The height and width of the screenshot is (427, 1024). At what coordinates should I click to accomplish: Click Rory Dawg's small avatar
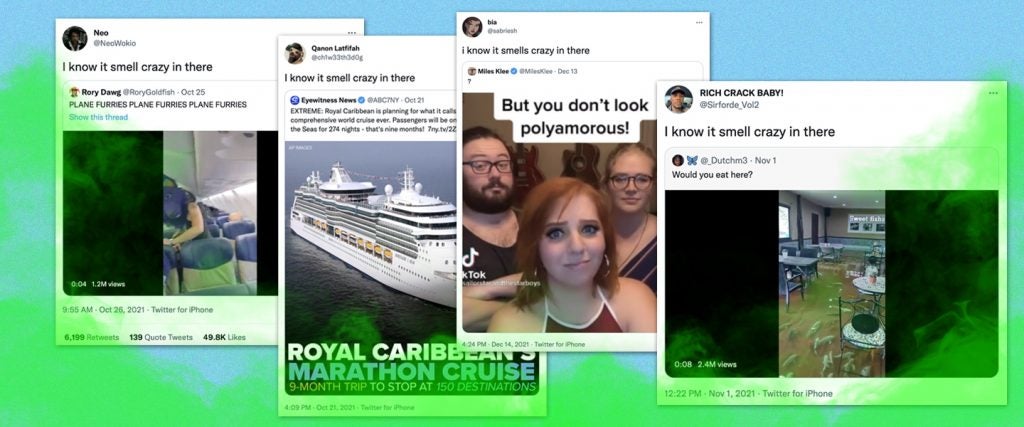[74, 92]
